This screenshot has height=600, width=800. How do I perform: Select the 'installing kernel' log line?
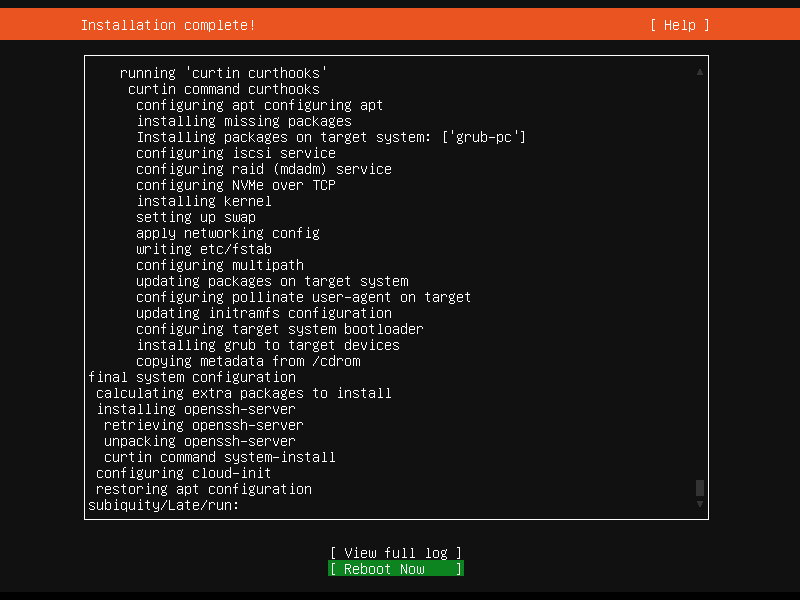tap(204, 201)
